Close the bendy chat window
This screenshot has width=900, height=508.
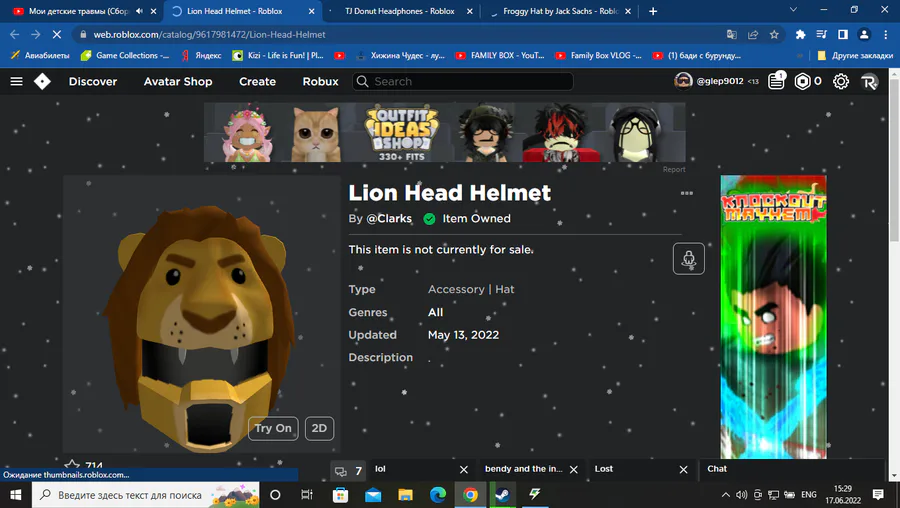[x=573, y=470]
